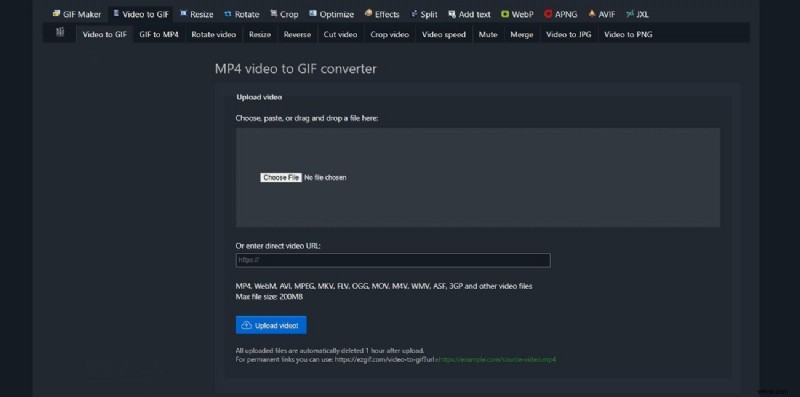Switch to the Reverse tab

[297, 35]
